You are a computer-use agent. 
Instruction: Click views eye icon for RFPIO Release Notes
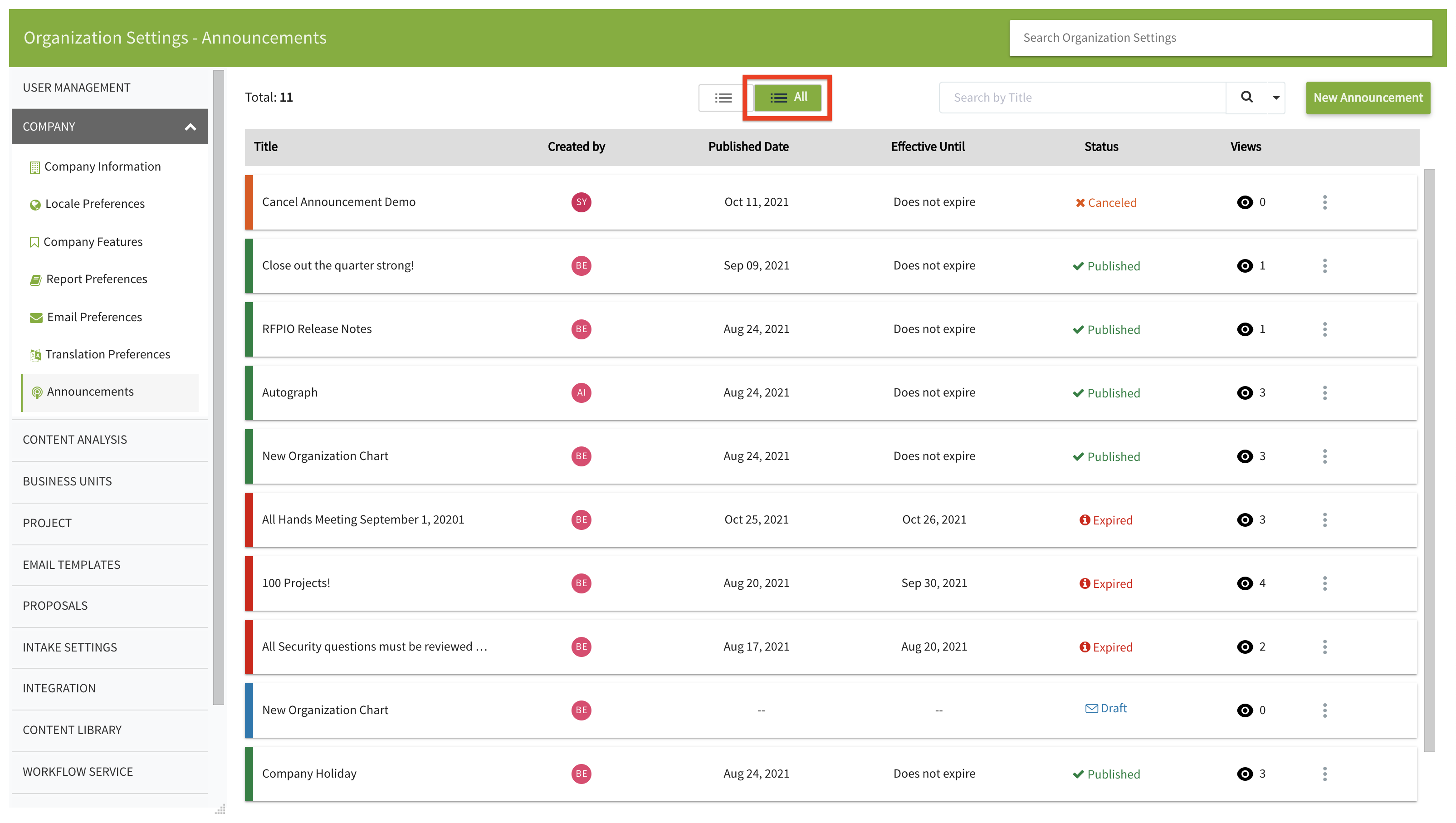pos(1245,329)
